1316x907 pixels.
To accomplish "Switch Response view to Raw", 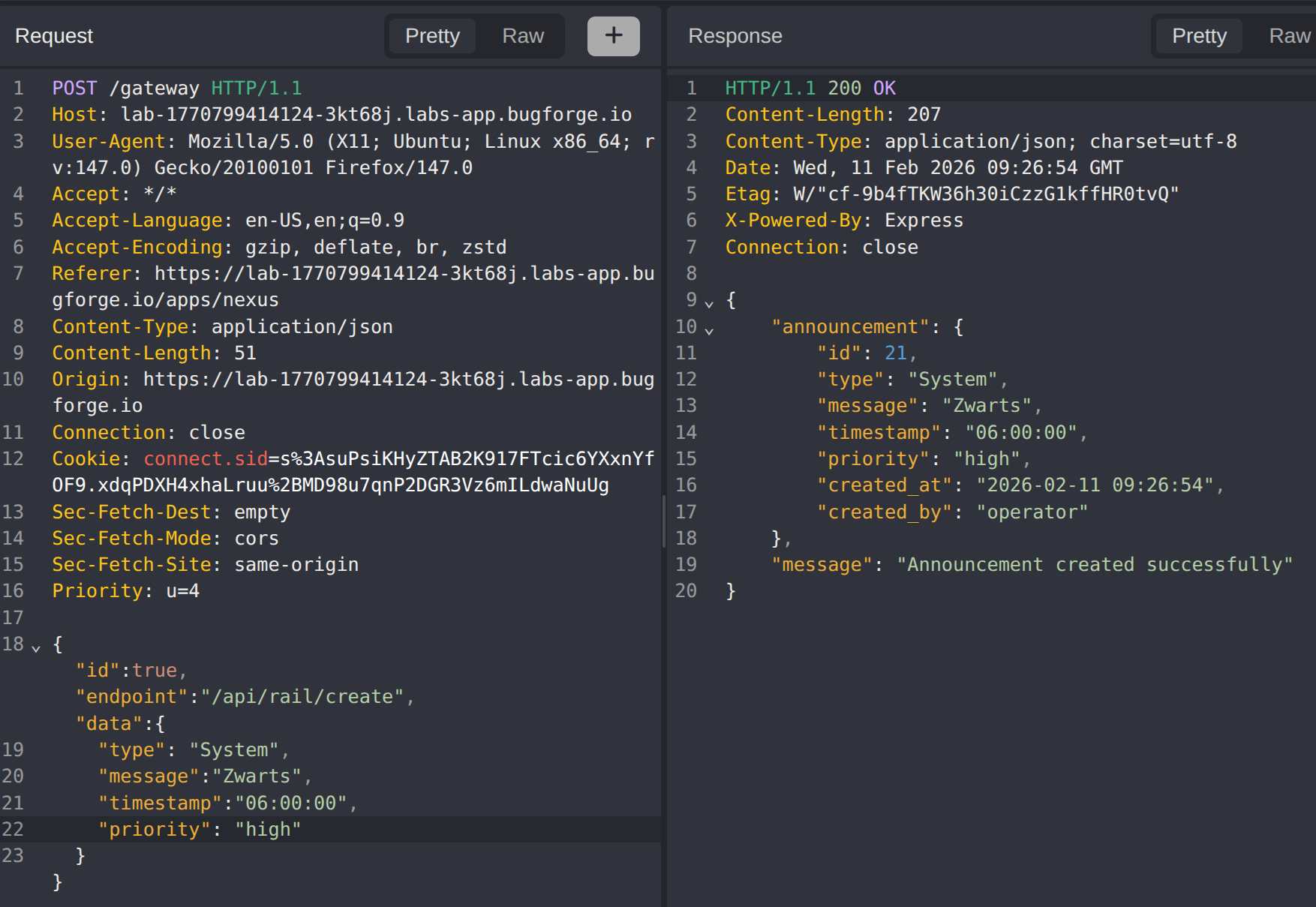I will click(x=1288, y=36).
